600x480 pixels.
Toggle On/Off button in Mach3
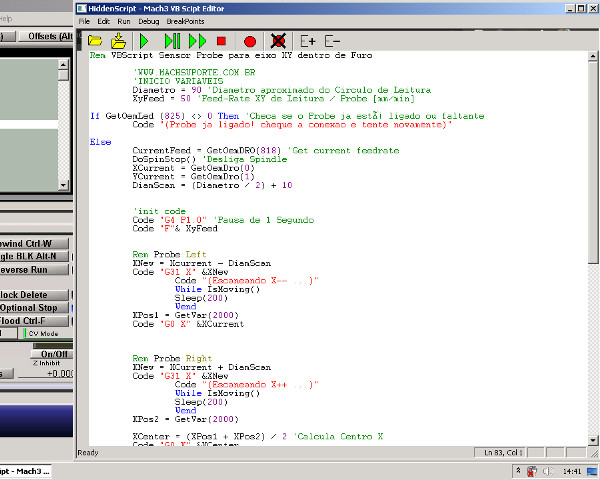click(x=52, y=354)
